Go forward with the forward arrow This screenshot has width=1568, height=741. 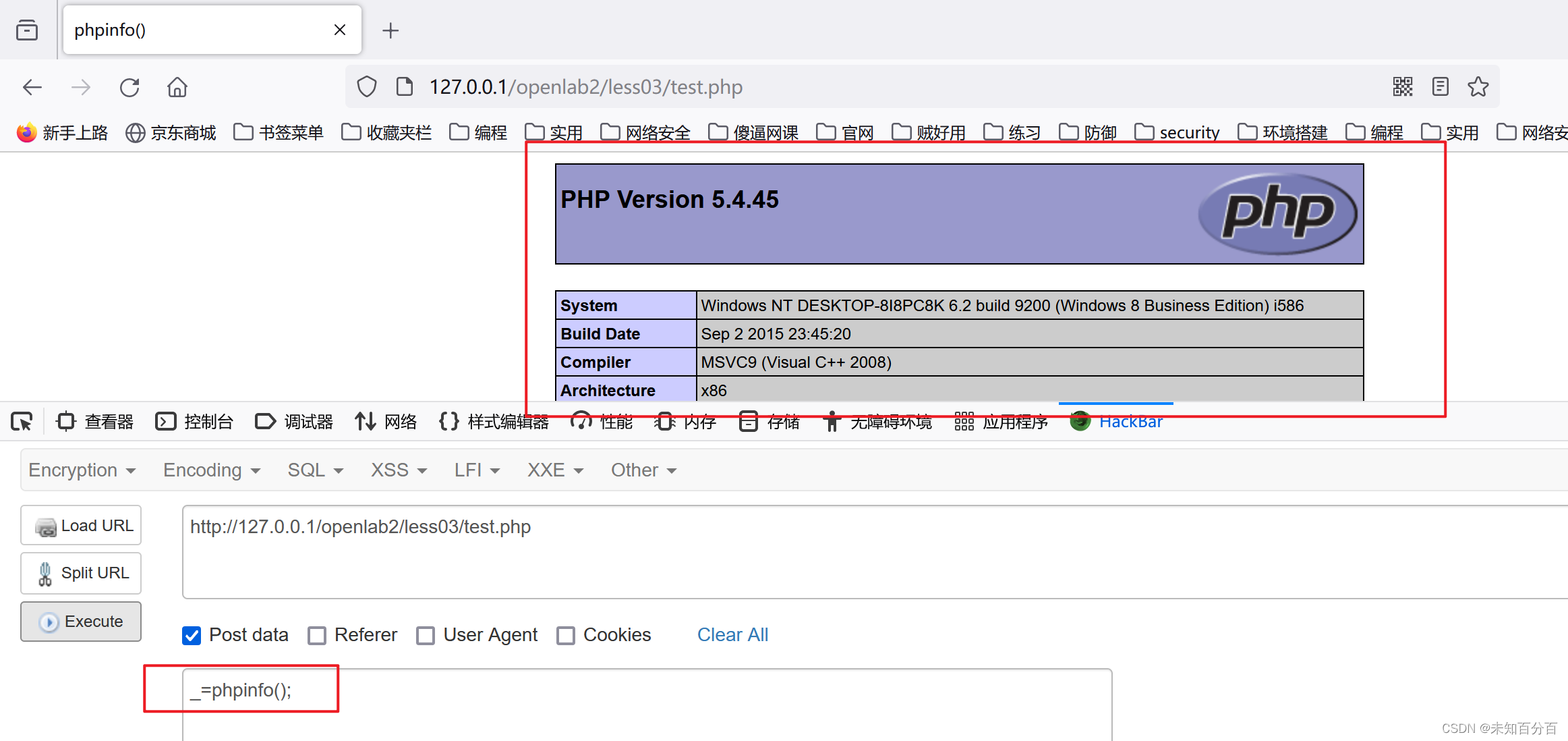81,87
